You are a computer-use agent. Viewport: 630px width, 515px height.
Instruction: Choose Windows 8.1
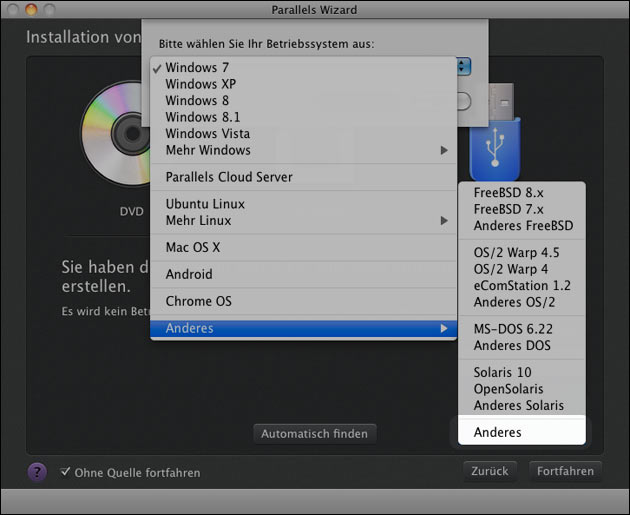click(303, 117)
